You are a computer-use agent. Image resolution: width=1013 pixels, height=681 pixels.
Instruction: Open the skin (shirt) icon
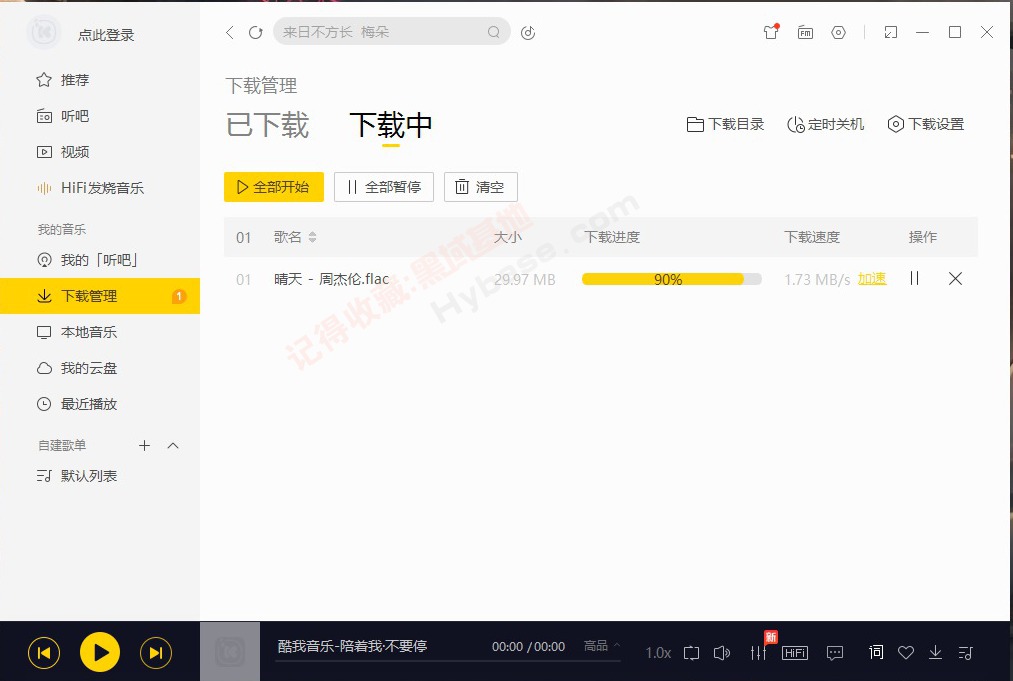771,32
